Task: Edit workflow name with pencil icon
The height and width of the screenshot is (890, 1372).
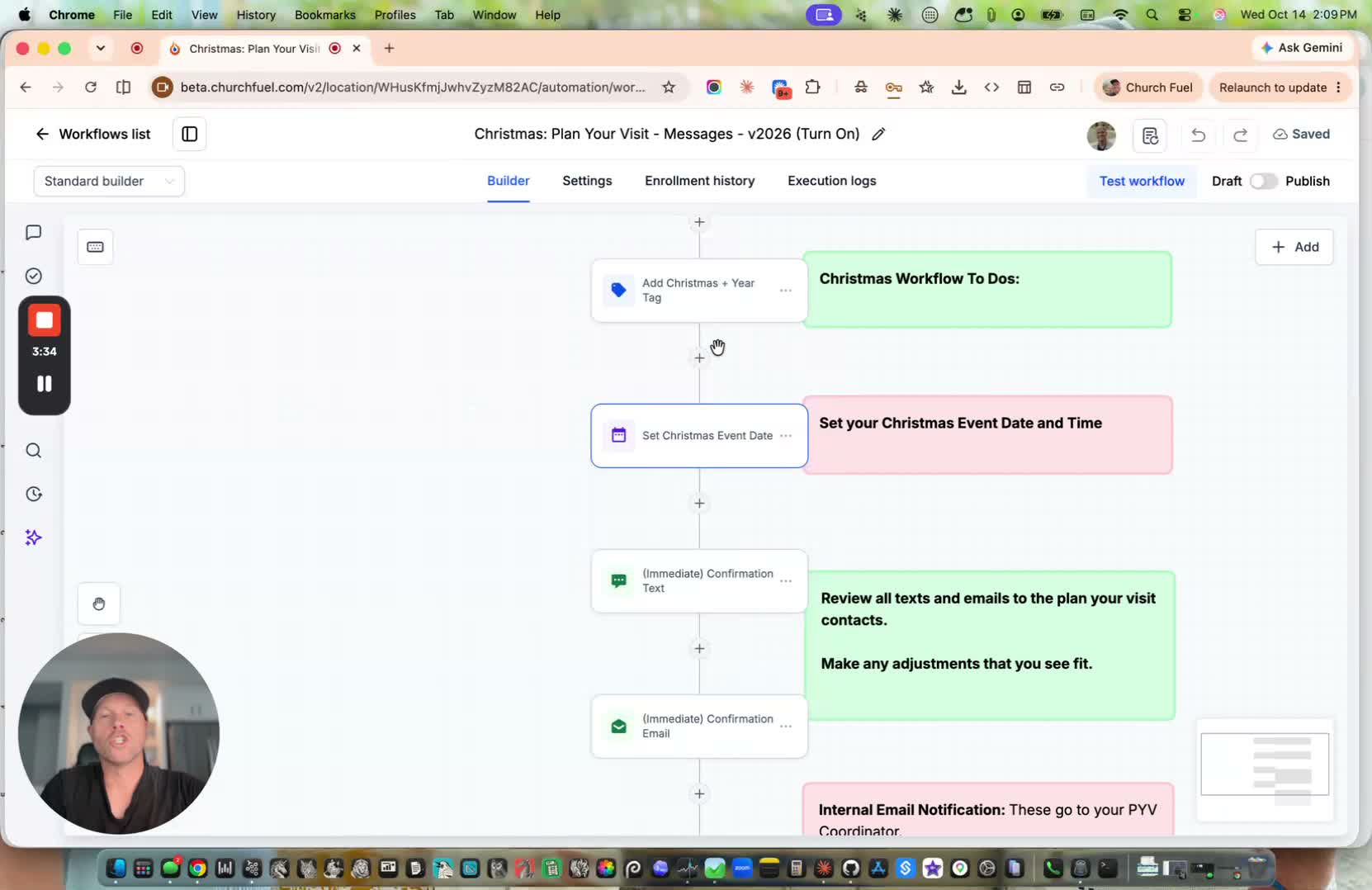Action: pyautogui.click(x=878, y=134)
